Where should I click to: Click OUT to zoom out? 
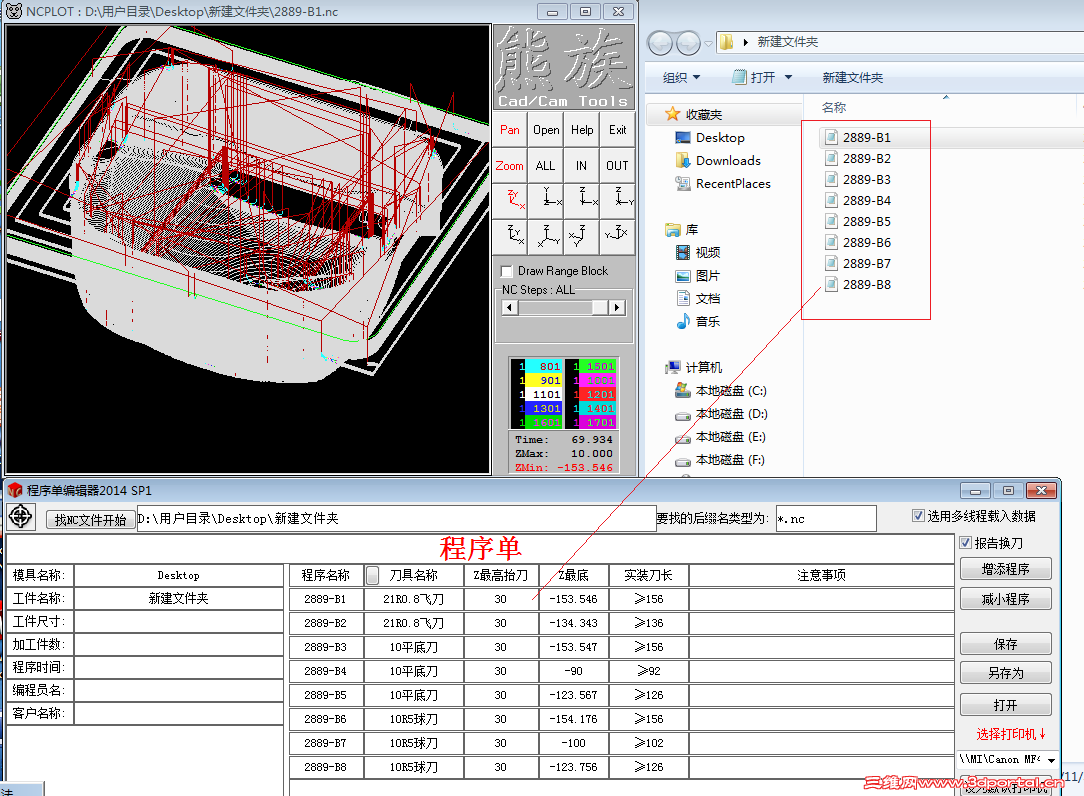click(617, 165)
